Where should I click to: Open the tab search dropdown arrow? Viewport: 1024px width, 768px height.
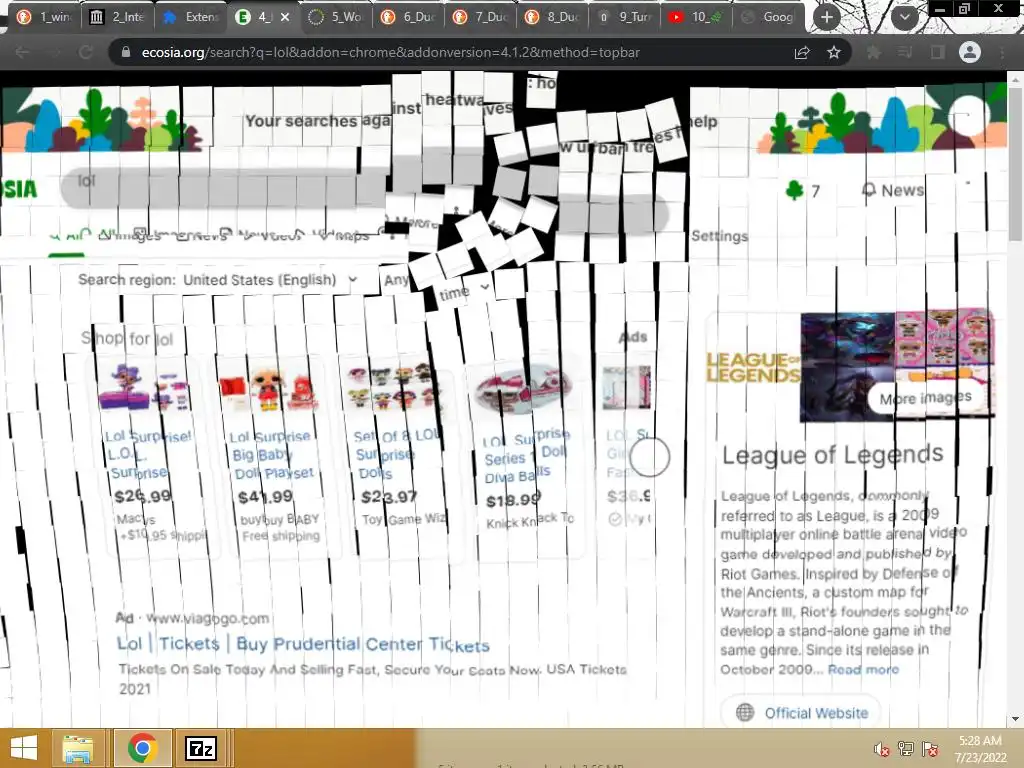[904, 17]
